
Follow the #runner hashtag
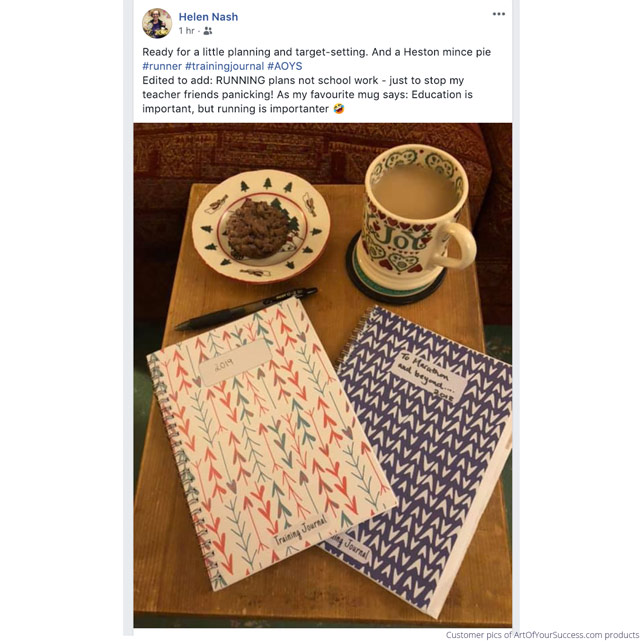point(162,66)
